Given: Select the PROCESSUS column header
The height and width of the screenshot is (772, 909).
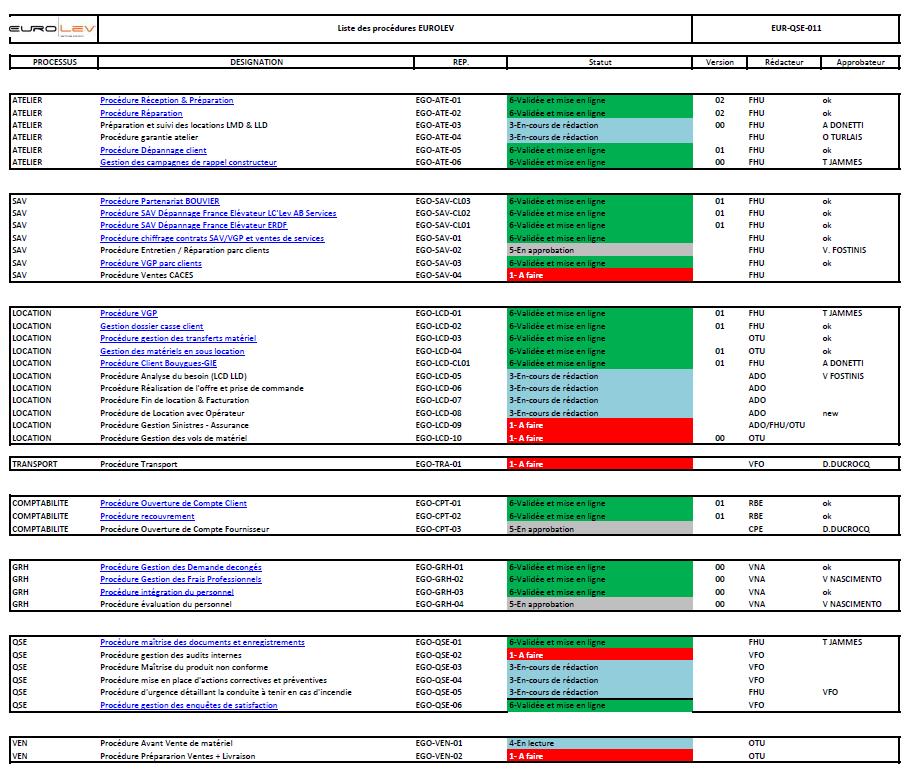Looking at the screenshot, I should tap(54, 62).
